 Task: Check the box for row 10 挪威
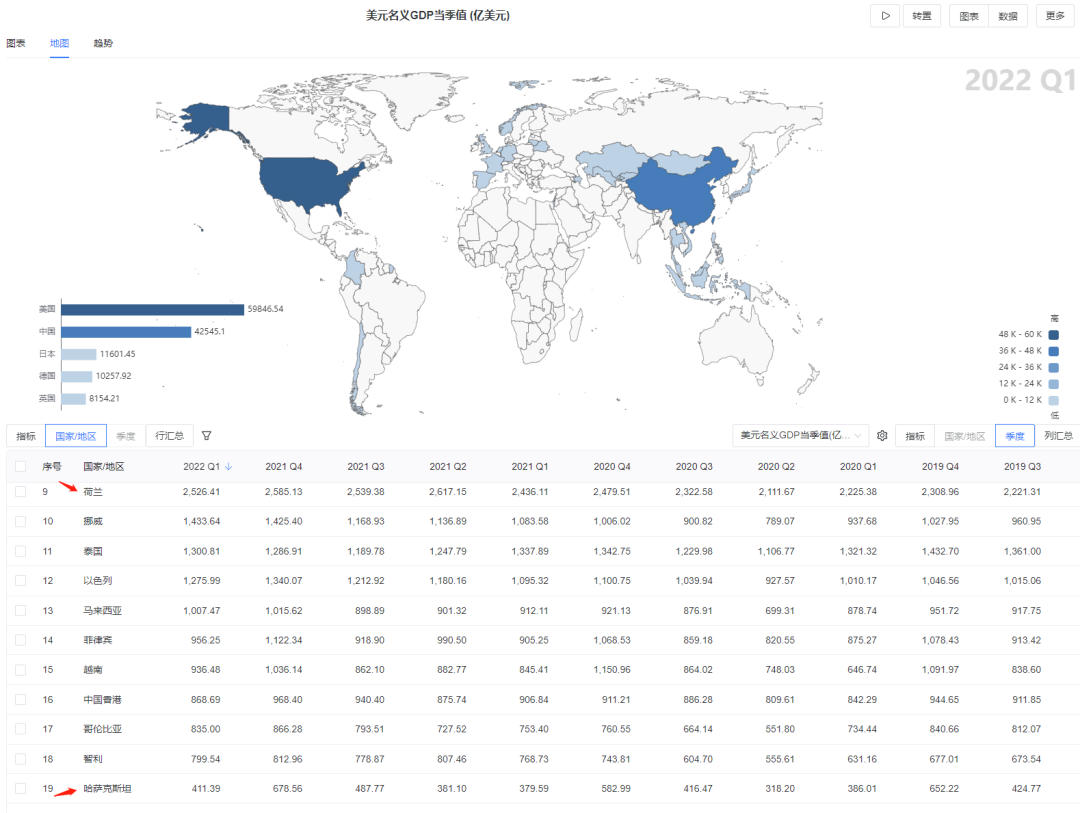coord(21,522)
